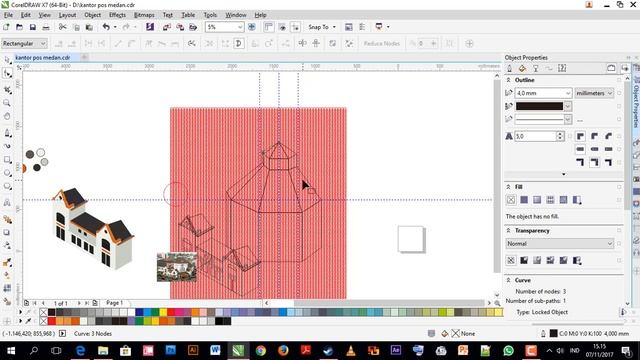This screenshot has height=360, width=640.
Task: Click the Reflect nodes horizontally icon
Action: [302, 43]
